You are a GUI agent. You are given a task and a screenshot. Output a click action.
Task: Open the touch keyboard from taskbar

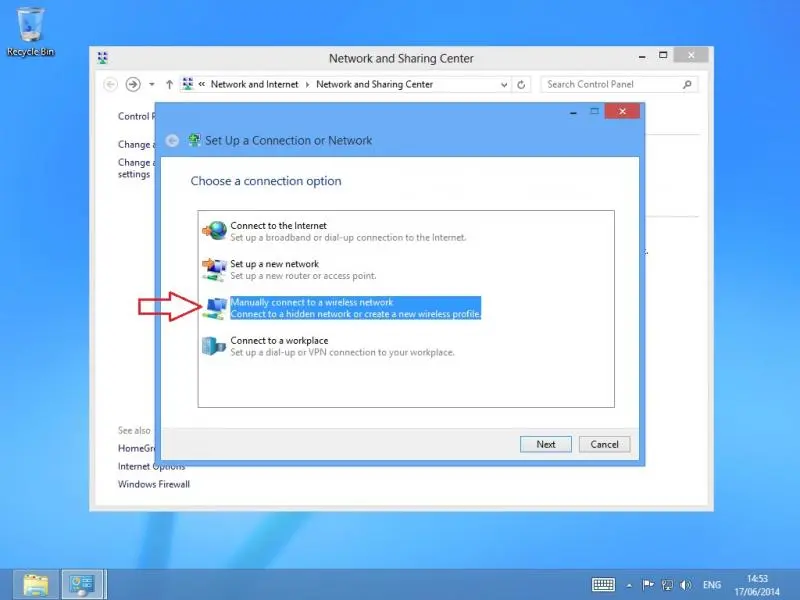(603, 584)
